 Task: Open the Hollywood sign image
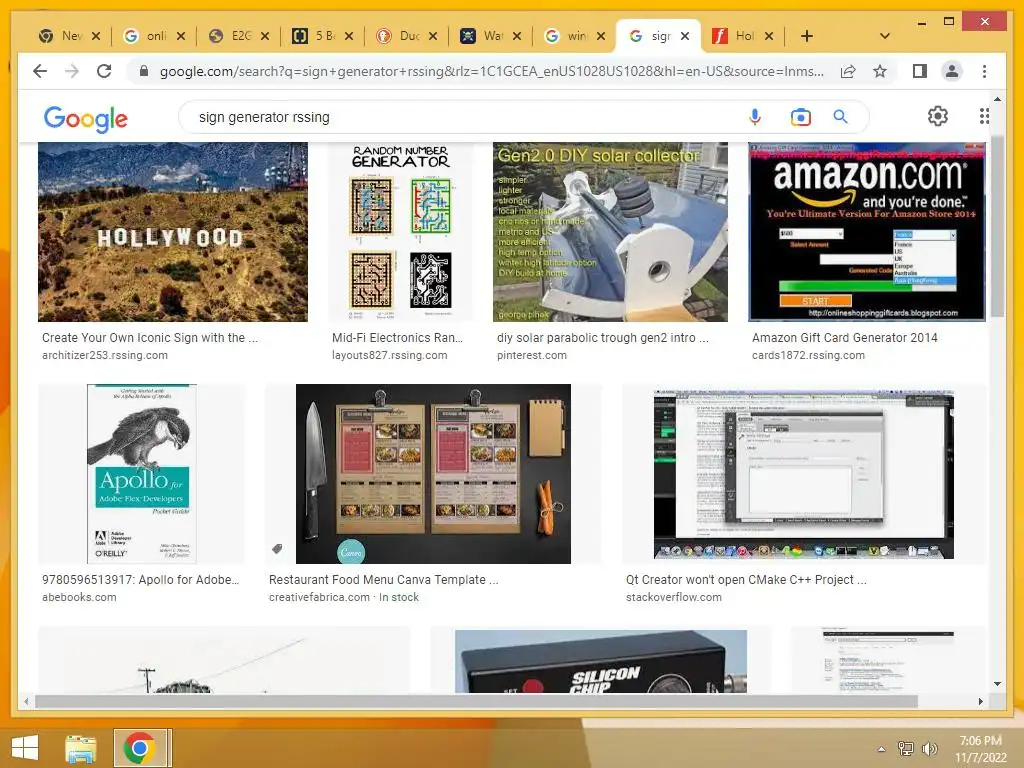(172, 232)
